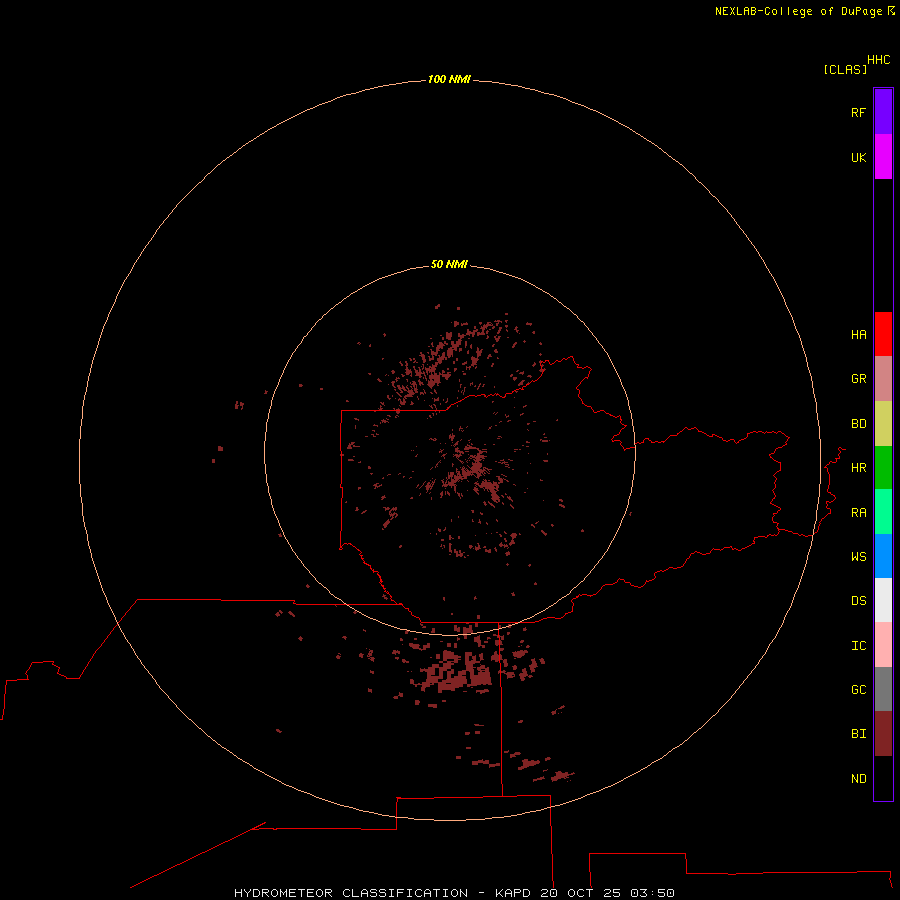Click the IC legend label
The height and width of the screenshot is (900, 900).
(858, 646)
